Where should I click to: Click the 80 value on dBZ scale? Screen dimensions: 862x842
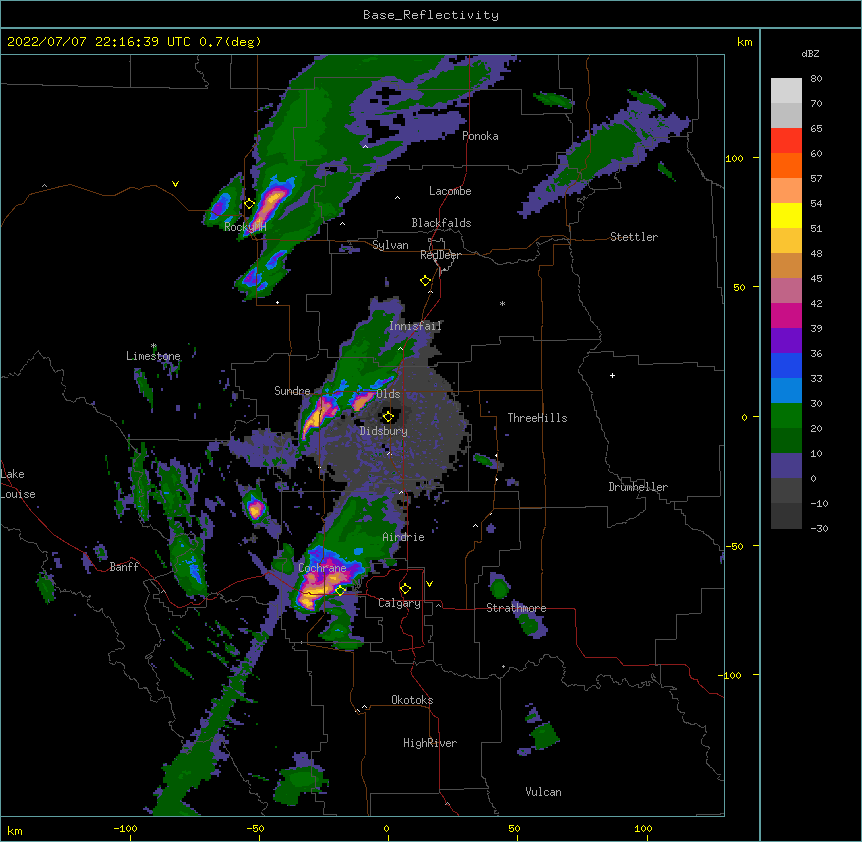coord(816,79)
